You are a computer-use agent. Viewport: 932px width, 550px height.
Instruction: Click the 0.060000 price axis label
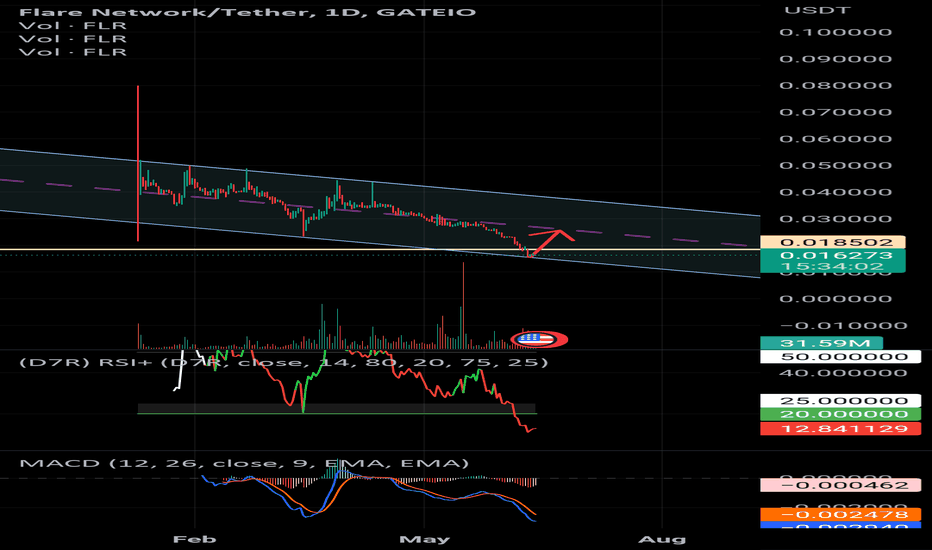836,139
